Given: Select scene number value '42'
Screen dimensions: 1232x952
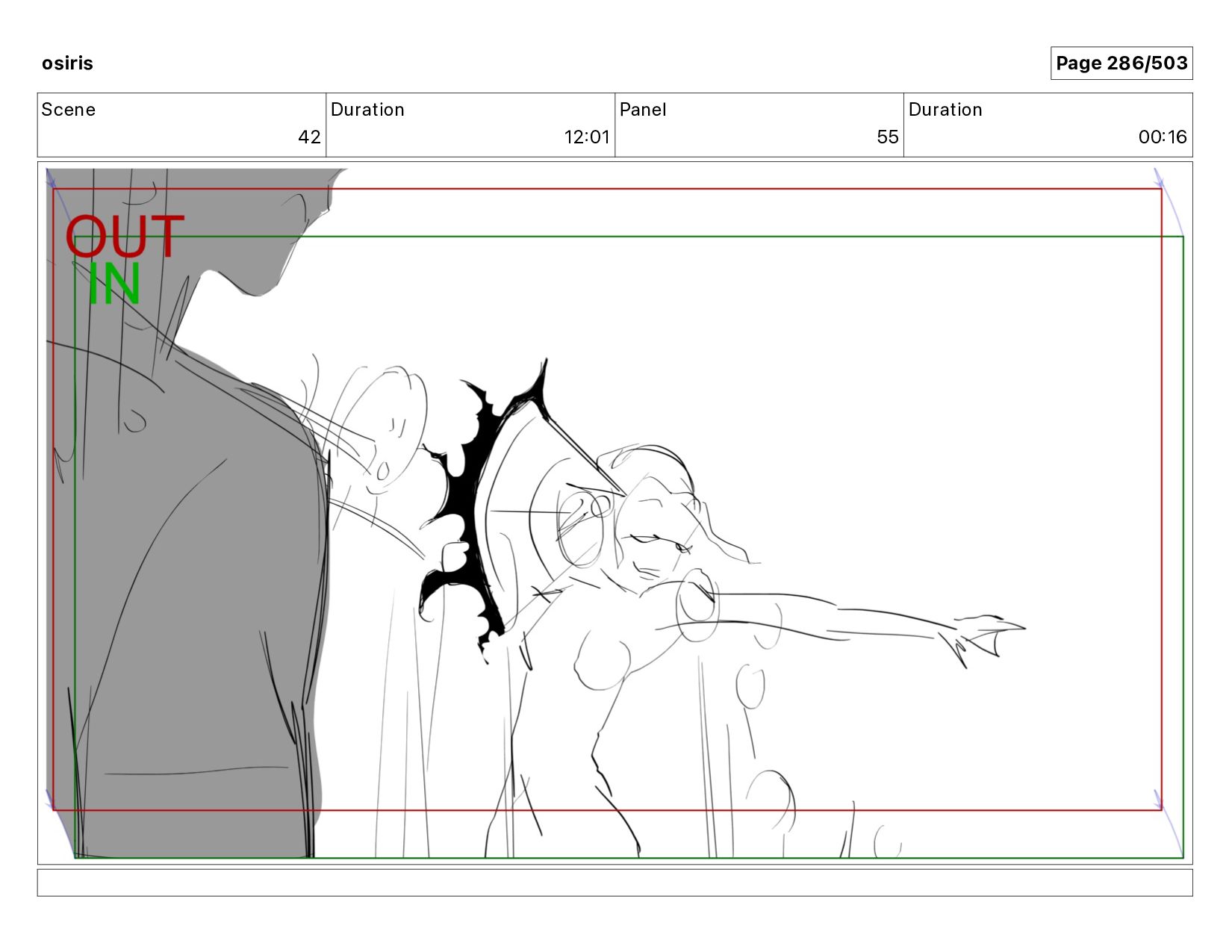Looking at the screenshot, I should [309, 137].
